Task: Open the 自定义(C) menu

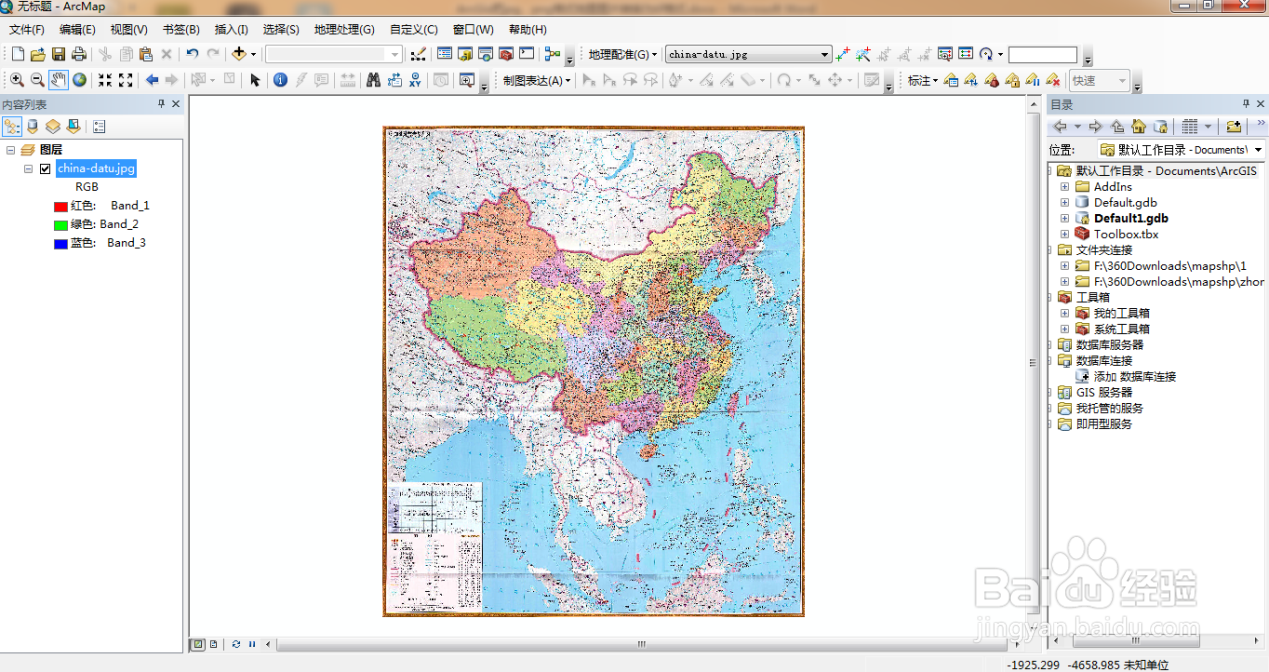Action: tap(414, 30)
